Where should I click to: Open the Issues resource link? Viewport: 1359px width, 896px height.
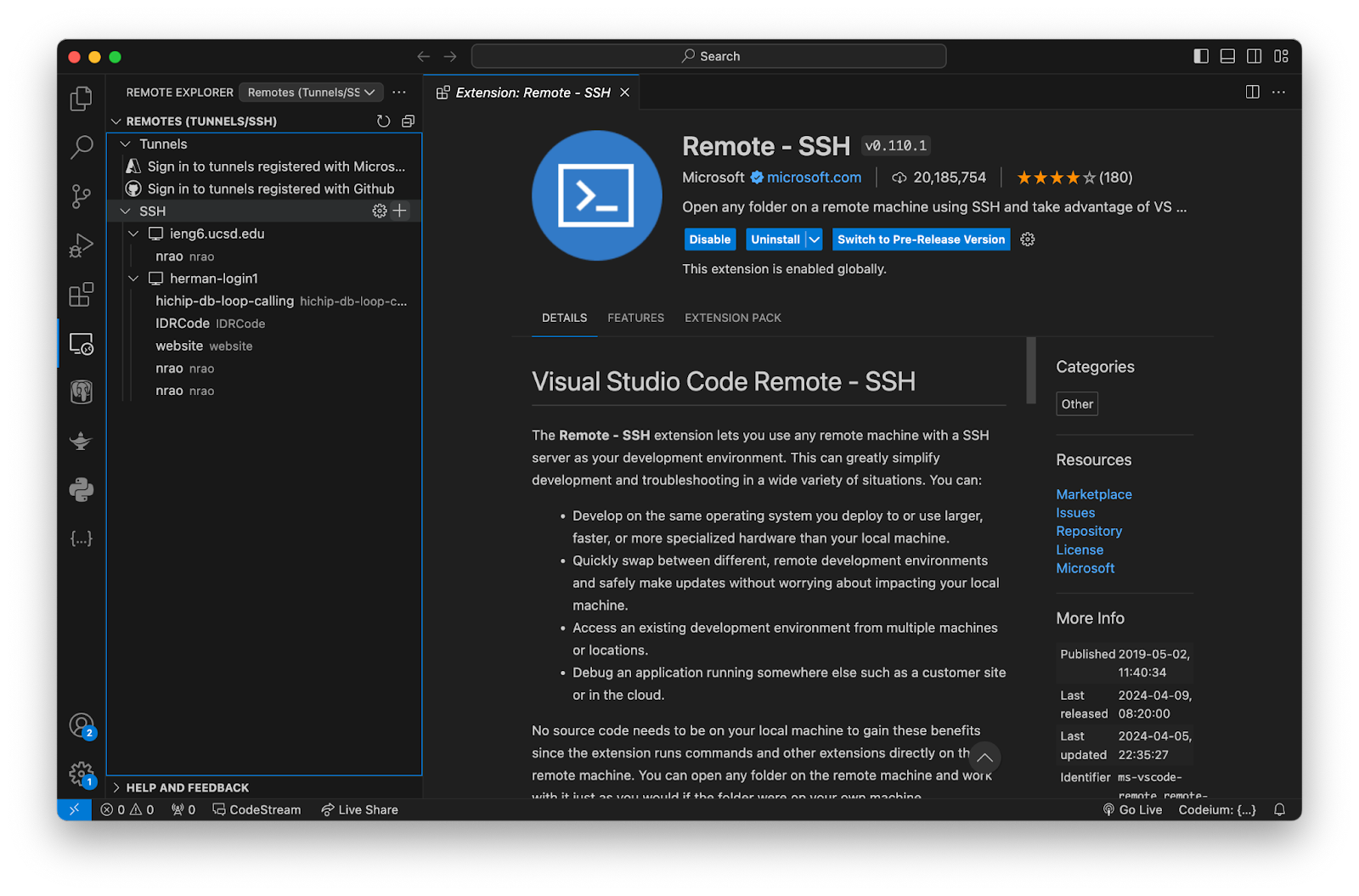coord(1075,513)
